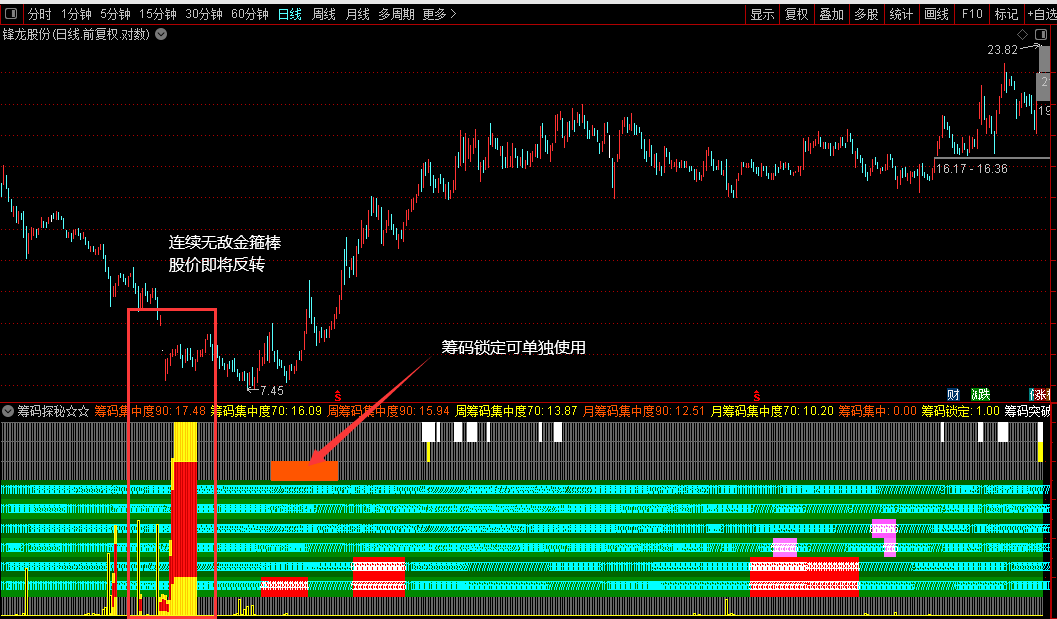Image resolution: width=1057 pixels, height=619 pixels.
Task: Click the 7.45 low price label
Action: (272, 390)
